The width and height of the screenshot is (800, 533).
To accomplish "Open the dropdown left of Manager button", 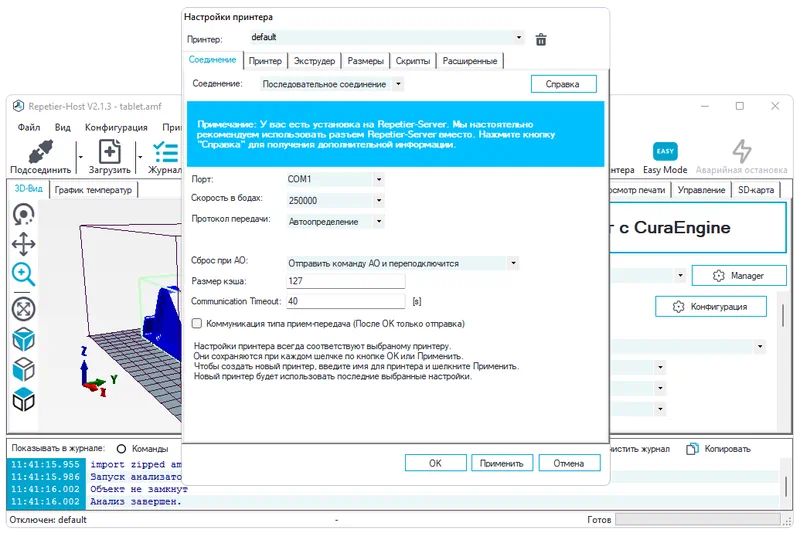I will click(x=680, y=275).
